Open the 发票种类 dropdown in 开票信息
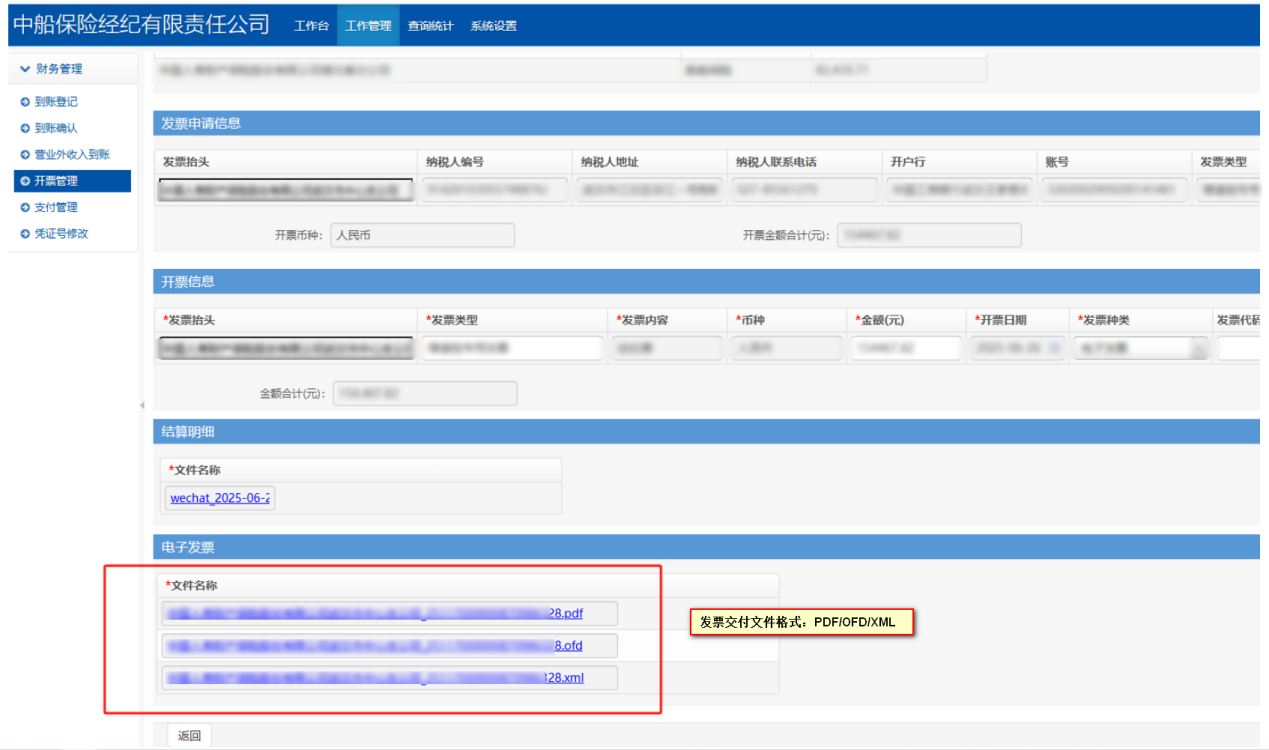Viewport: 1269px width, 750px height. 1198,349
